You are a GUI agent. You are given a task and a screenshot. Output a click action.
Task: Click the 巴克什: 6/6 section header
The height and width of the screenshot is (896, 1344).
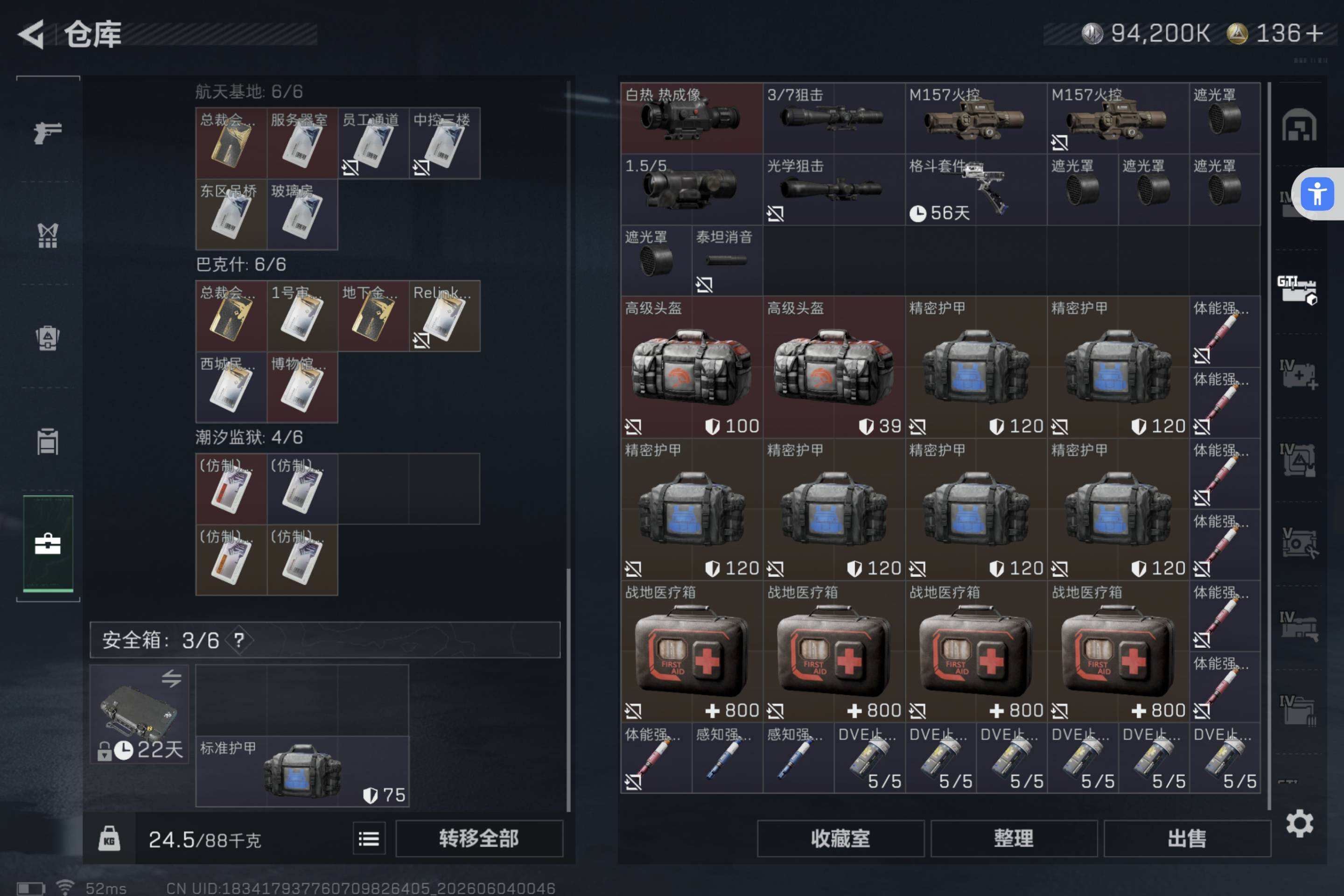241,264
